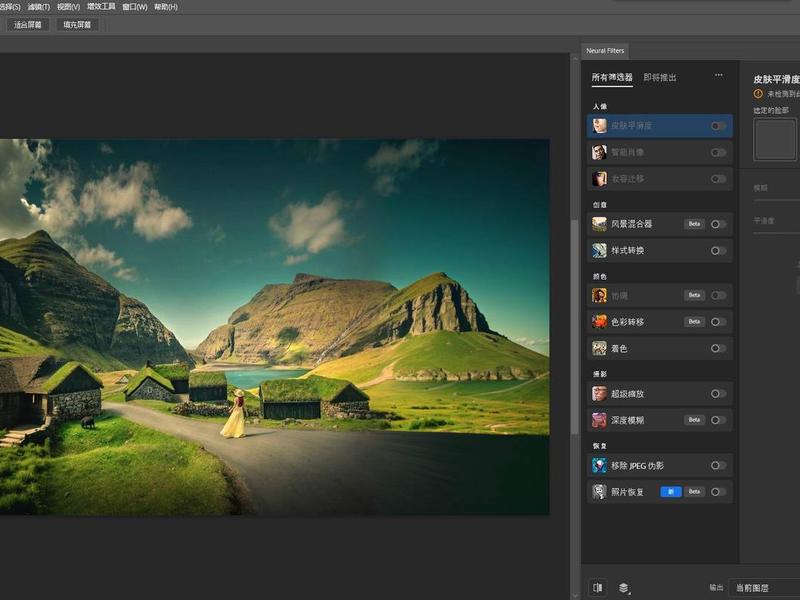Click the 摄影 category heading
800x600 pixels.
[x=599, y=374]
